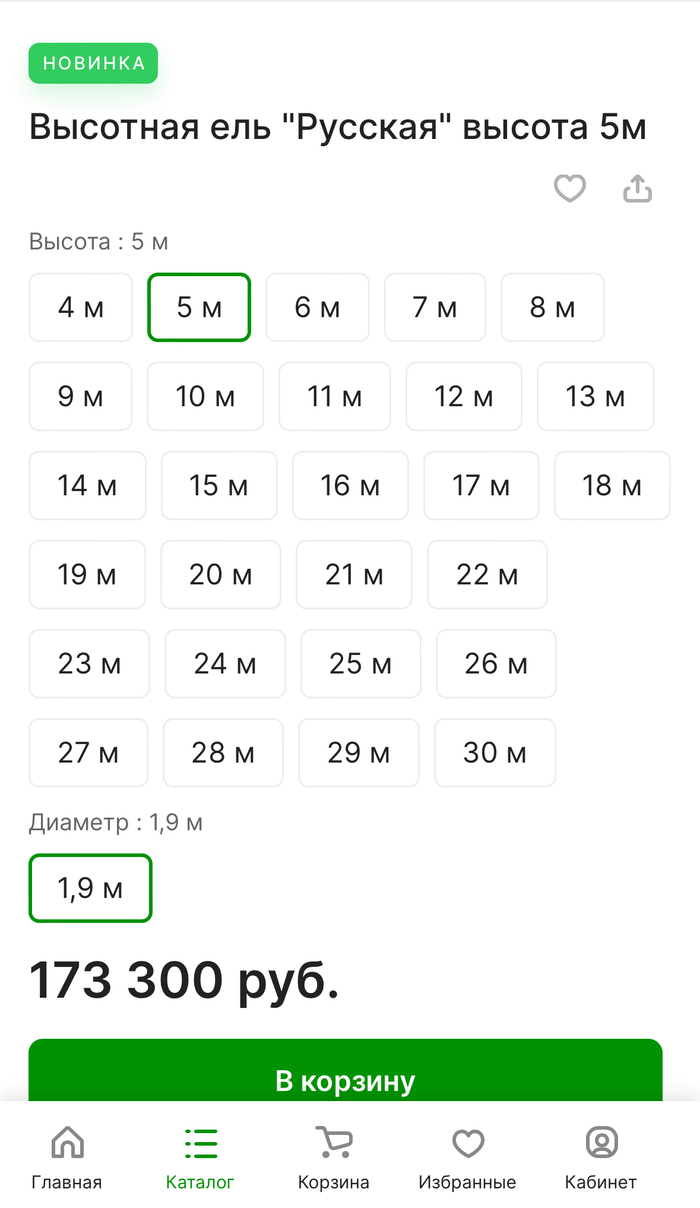This screenshot has height=1208, width=700.
Task: Pick the 16 м height option
Action: pyautogui.click(x=350, y=485)
